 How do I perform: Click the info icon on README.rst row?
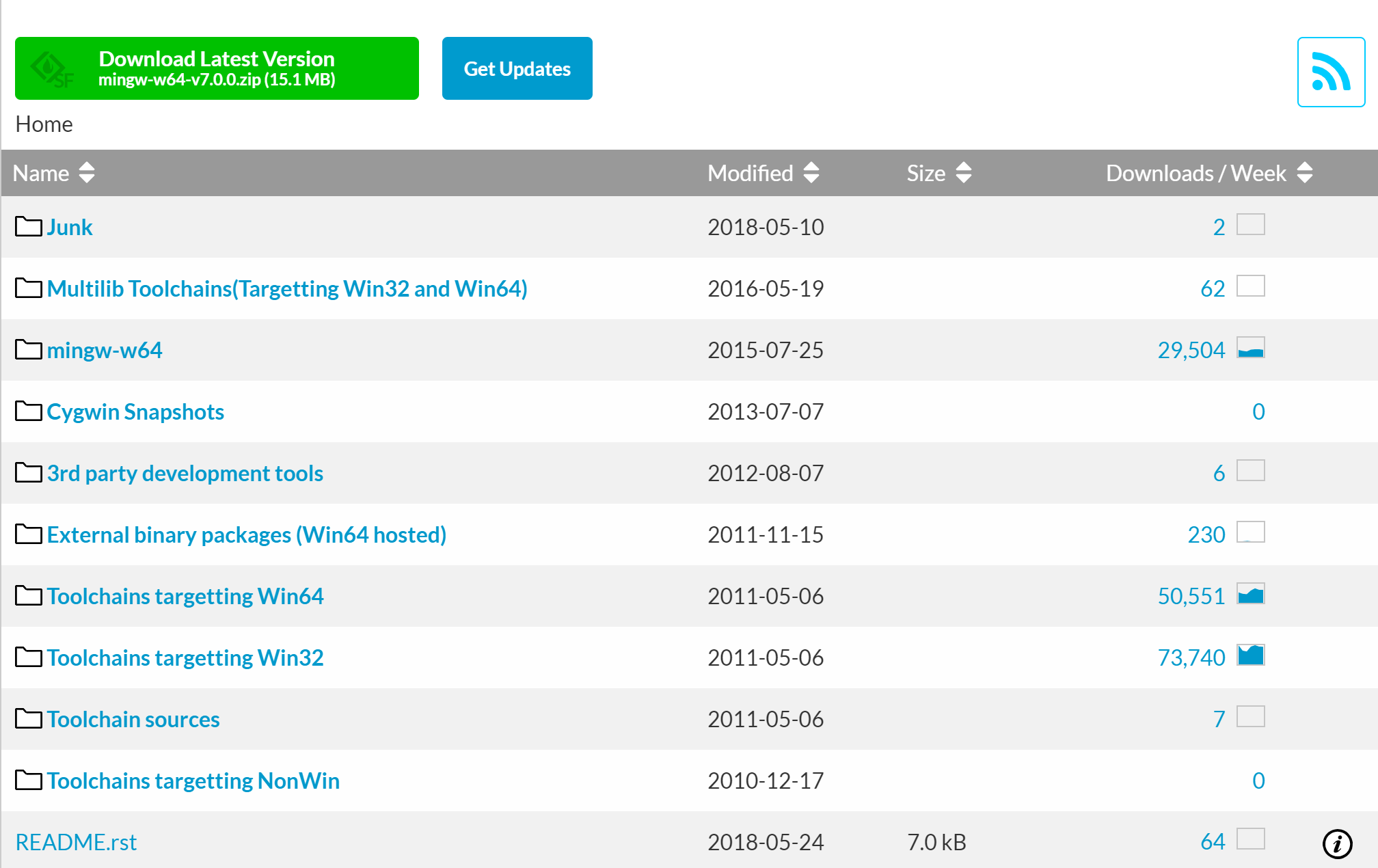(1337, 843)
